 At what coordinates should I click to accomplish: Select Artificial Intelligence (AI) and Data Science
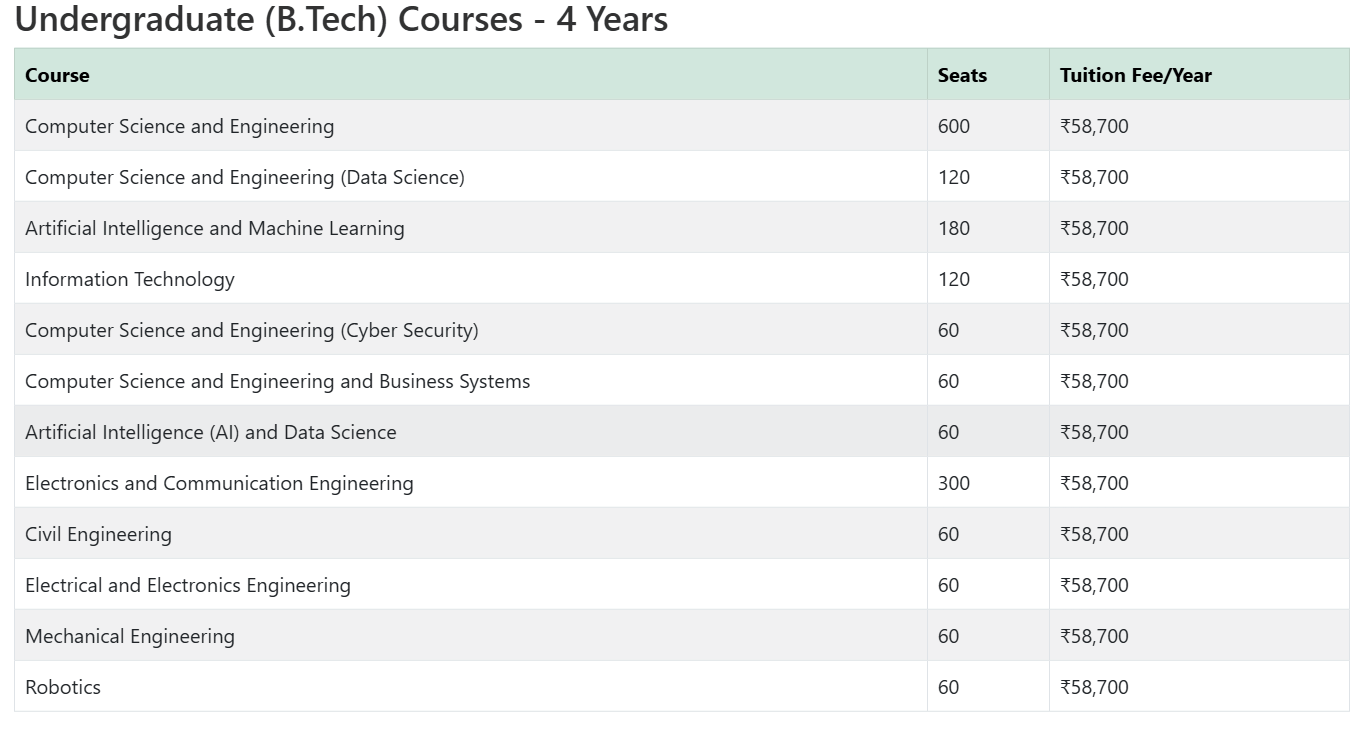210,432
